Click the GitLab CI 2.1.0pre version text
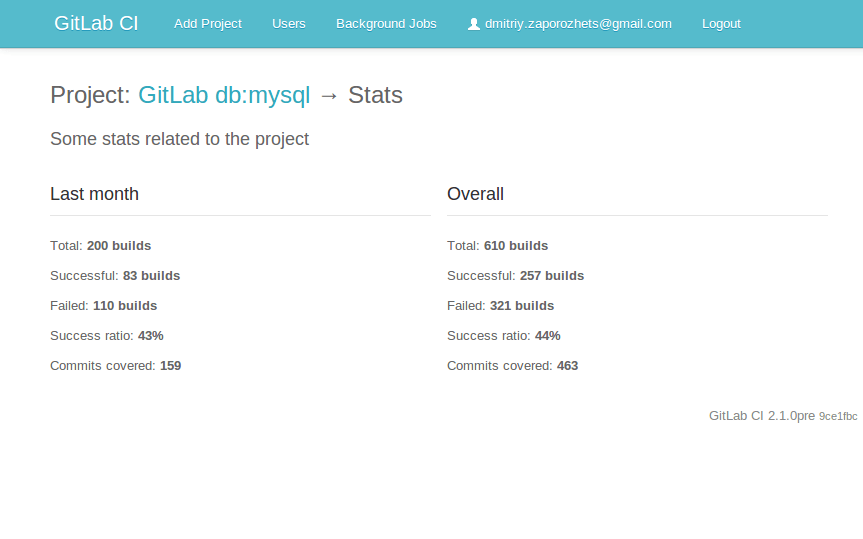The height and width of the screenshot is (539, 863). (x=762, y=416)
